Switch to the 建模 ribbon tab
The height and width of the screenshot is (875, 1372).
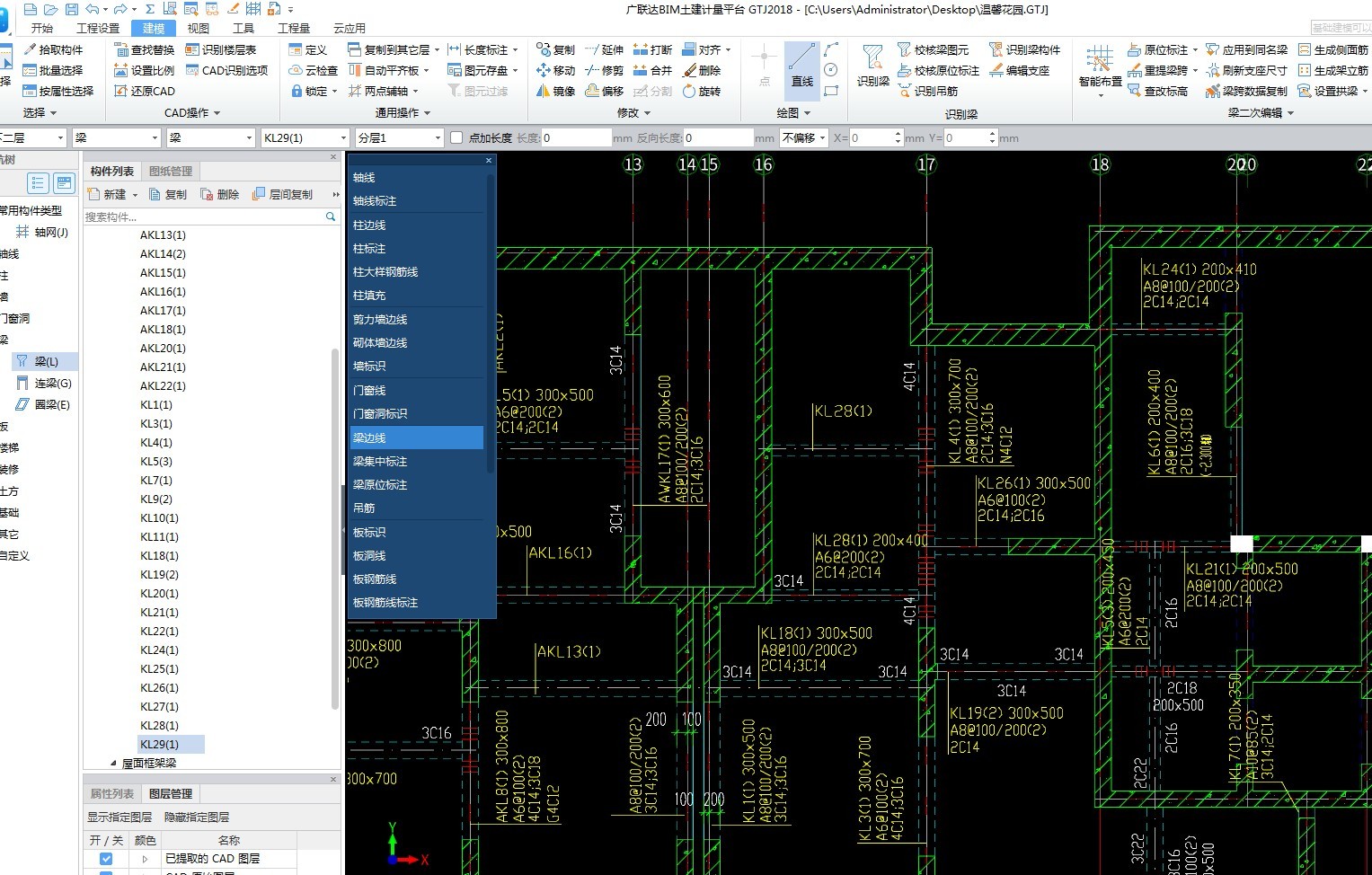(154, 28)
